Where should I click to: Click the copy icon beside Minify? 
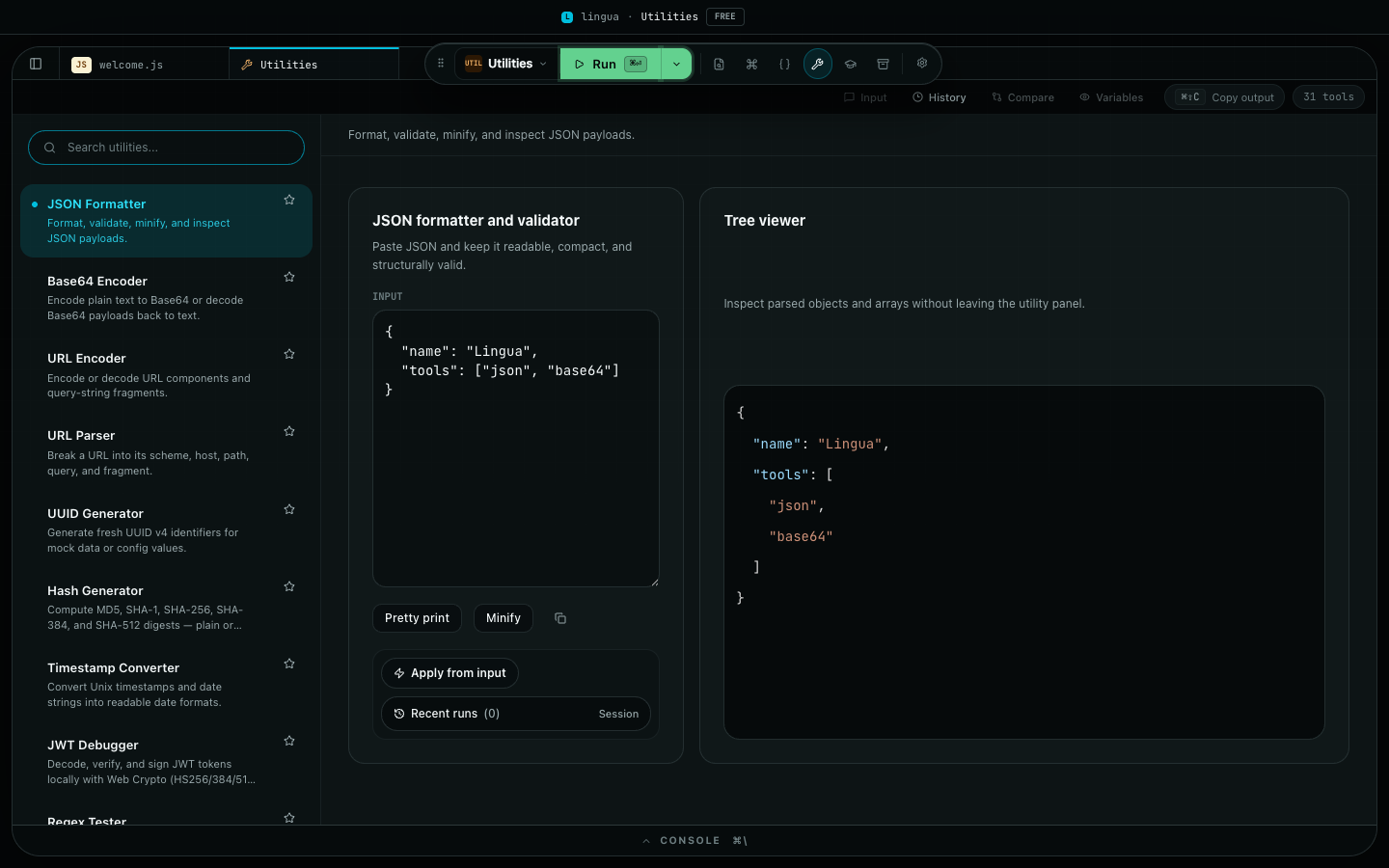pos(560,618)
